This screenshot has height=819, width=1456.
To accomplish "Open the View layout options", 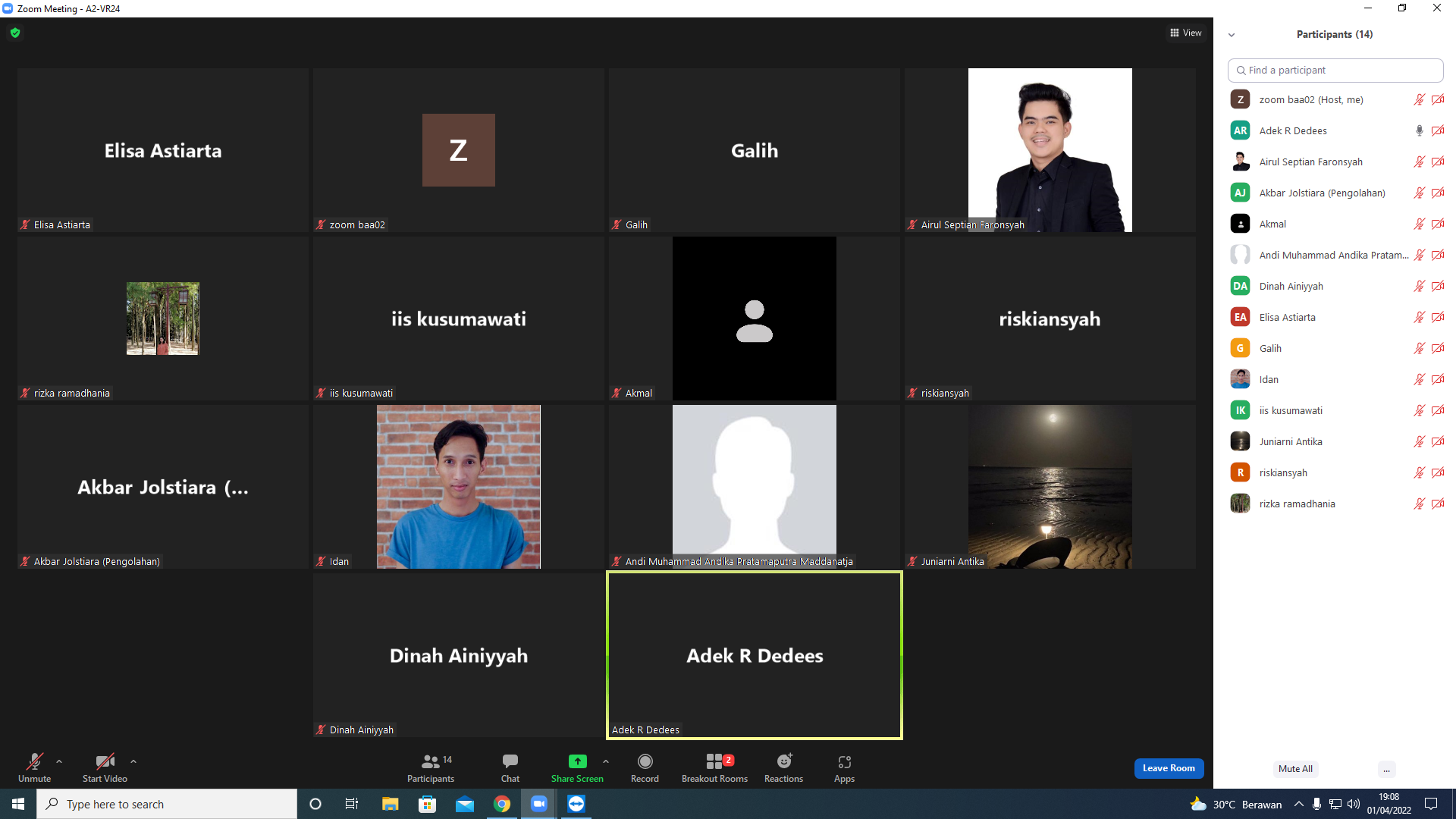I will (1186, 33).
